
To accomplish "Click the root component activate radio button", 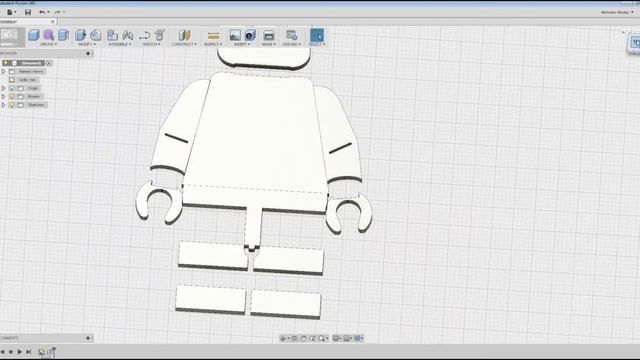I will coord(49,63).
